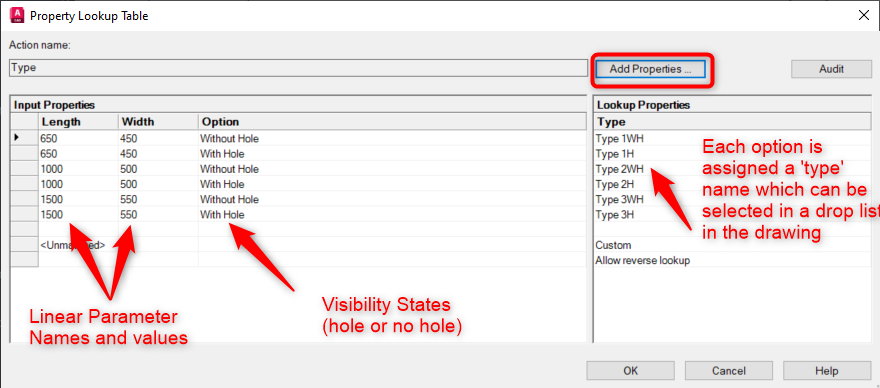Select Without Hole option in the first row
880x388 pixels.
[x=392, y=138]
